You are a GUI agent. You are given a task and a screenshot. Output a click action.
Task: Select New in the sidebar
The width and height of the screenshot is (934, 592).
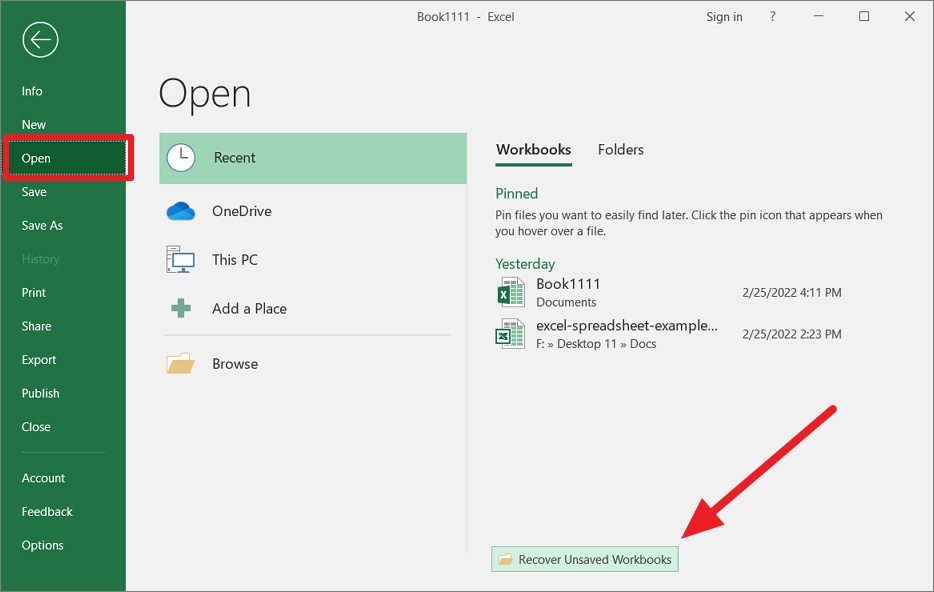click(34, 124)
